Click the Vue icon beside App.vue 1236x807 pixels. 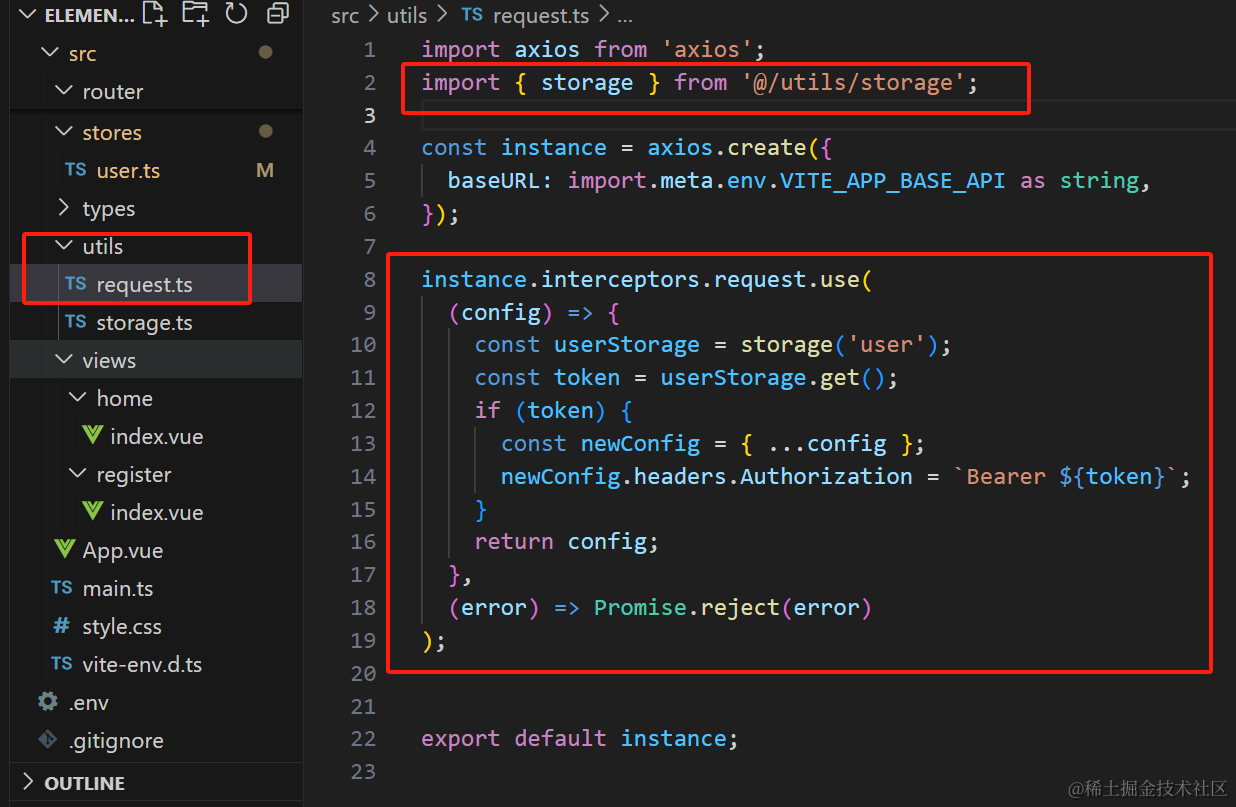[x=64, y=550]
